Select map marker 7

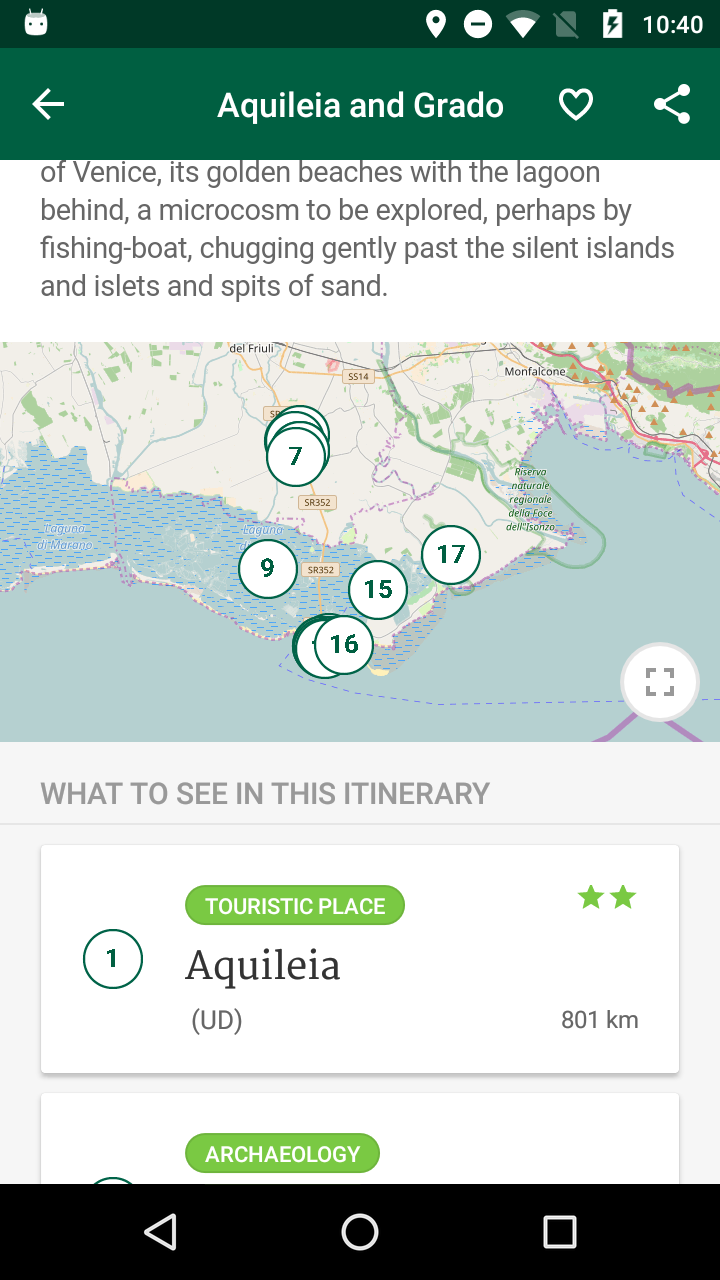pyautogui.click(x=297, y=456)
